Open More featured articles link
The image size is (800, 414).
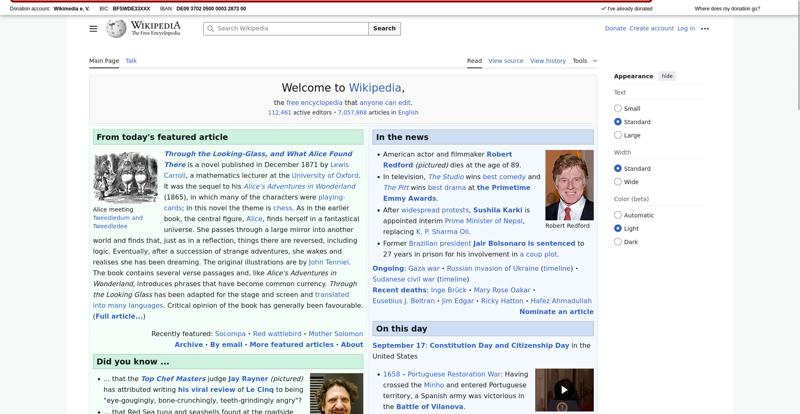tap(291, 345)
